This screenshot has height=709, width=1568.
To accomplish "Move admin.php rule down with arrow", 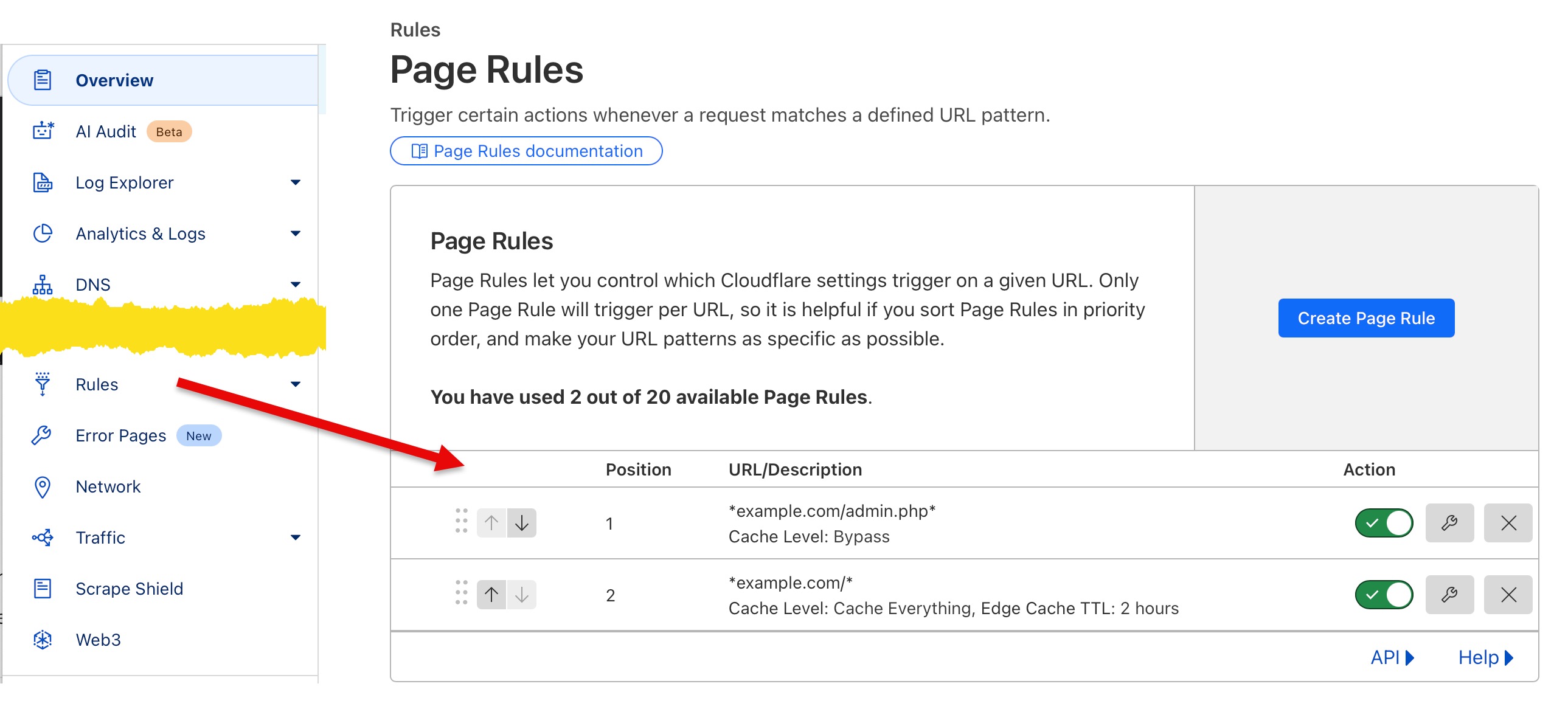I will 522,523.
